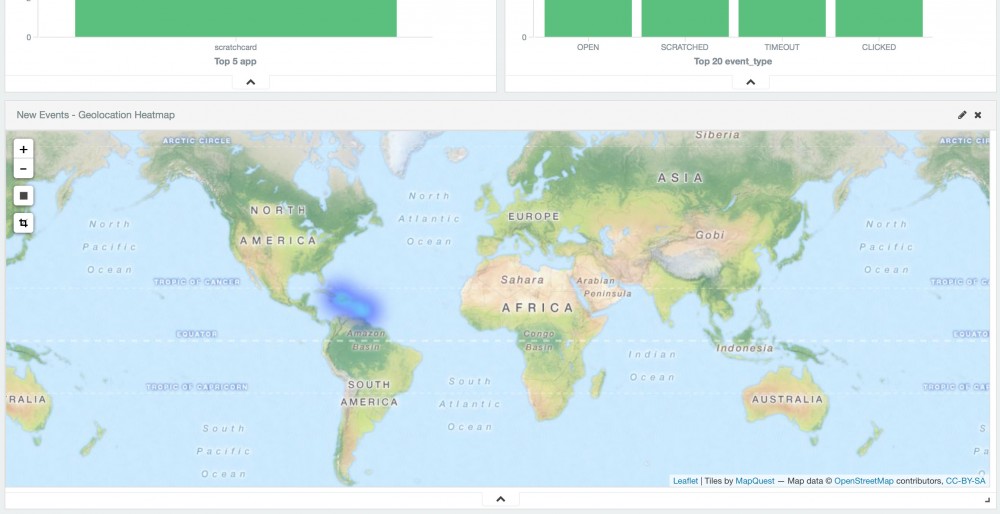This screenshot has height=514, width=1000.
Task: Select the OPEN event type bar
Action: point(588,18)
